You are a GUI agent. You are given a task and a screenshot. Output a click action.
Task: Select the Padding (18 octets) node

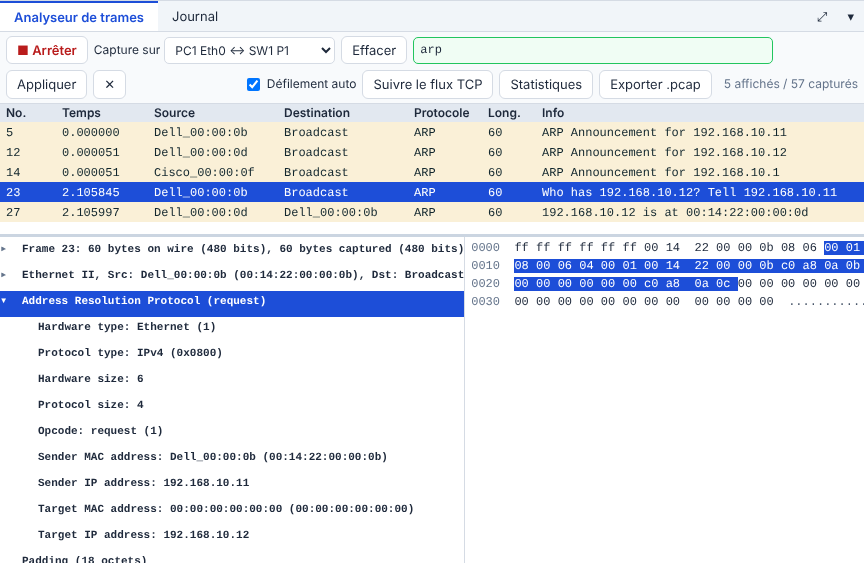[84, 559]
